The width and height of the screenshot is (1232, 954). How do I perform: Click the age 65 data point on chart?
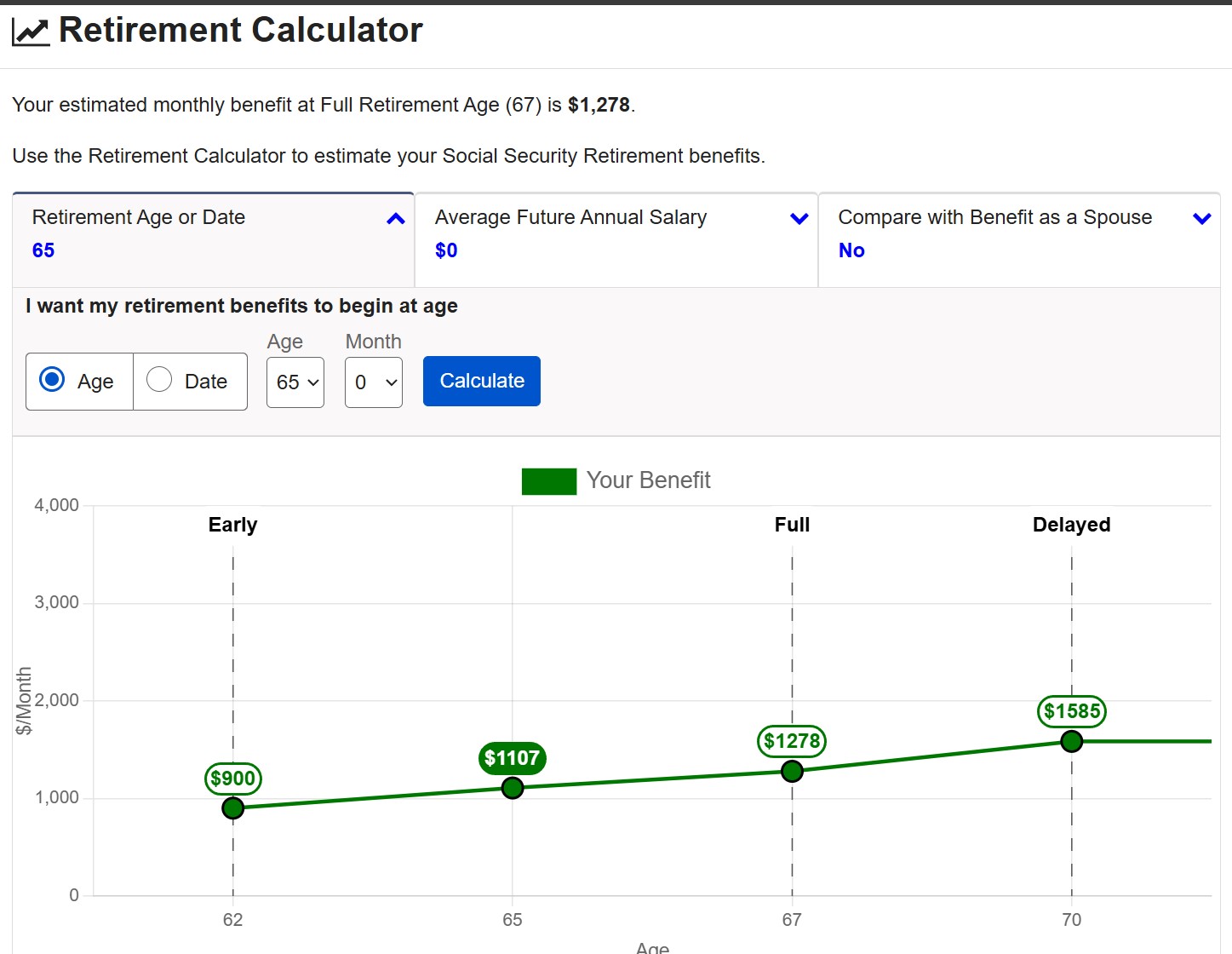(513, 788)
